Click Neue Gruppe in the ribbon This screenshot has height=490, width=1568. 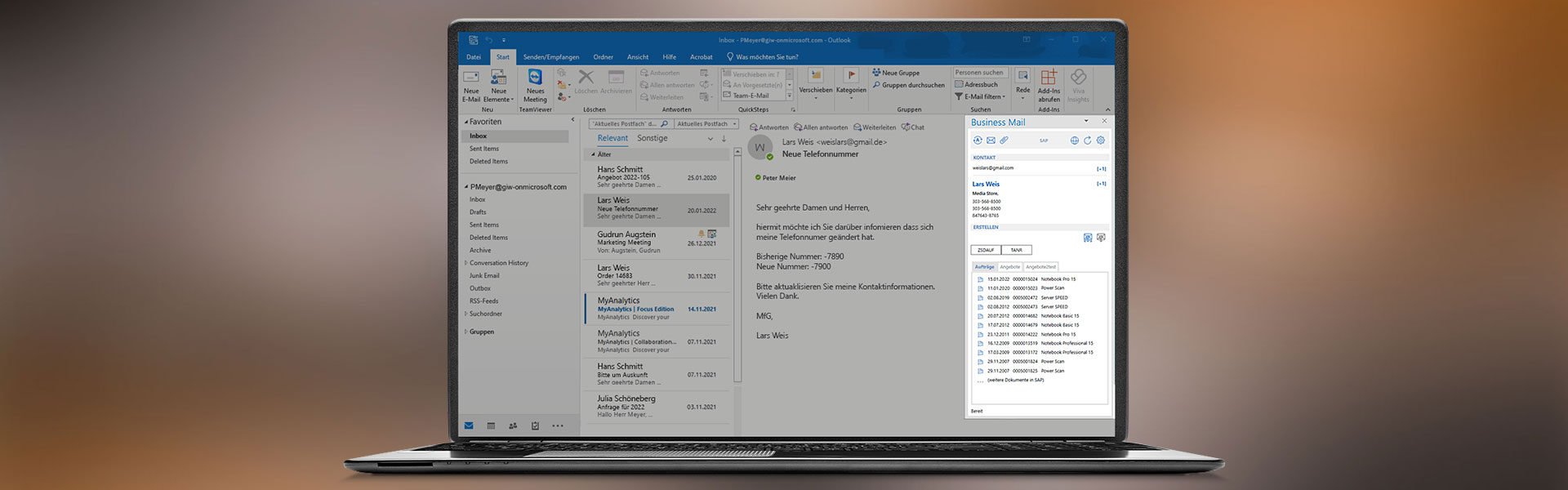tap(896, 73)
